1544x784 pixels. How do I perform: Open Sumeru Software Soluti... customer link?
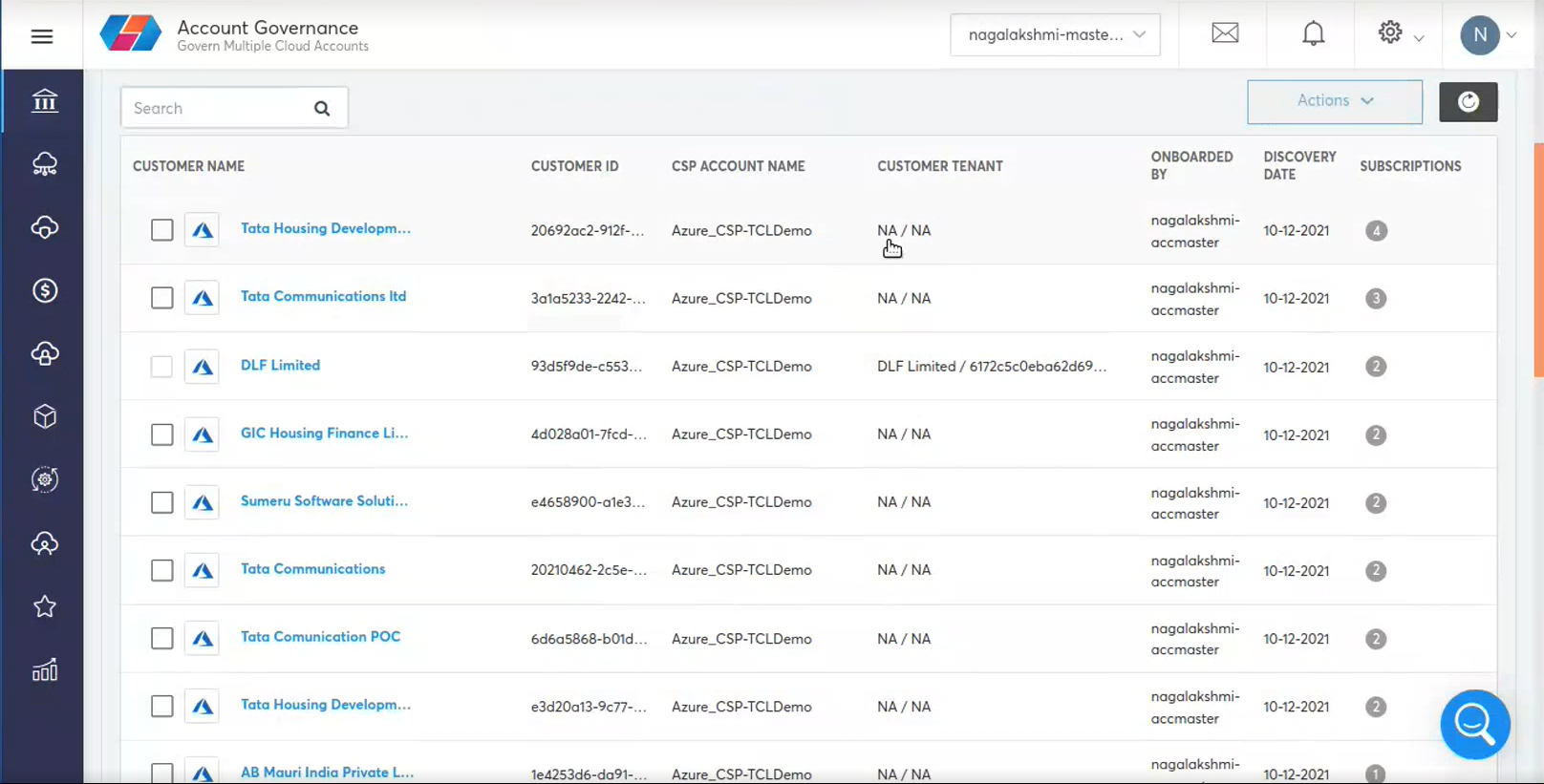(x=324, y=500)
